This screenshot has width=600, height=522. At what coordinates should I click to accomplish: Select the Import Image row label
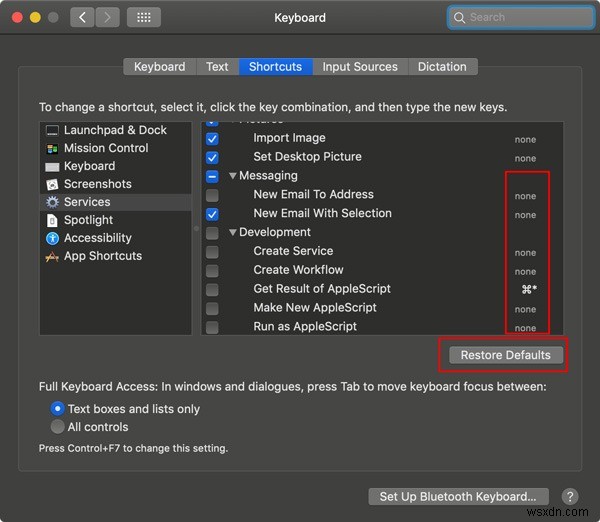click(x=289, y=138)
